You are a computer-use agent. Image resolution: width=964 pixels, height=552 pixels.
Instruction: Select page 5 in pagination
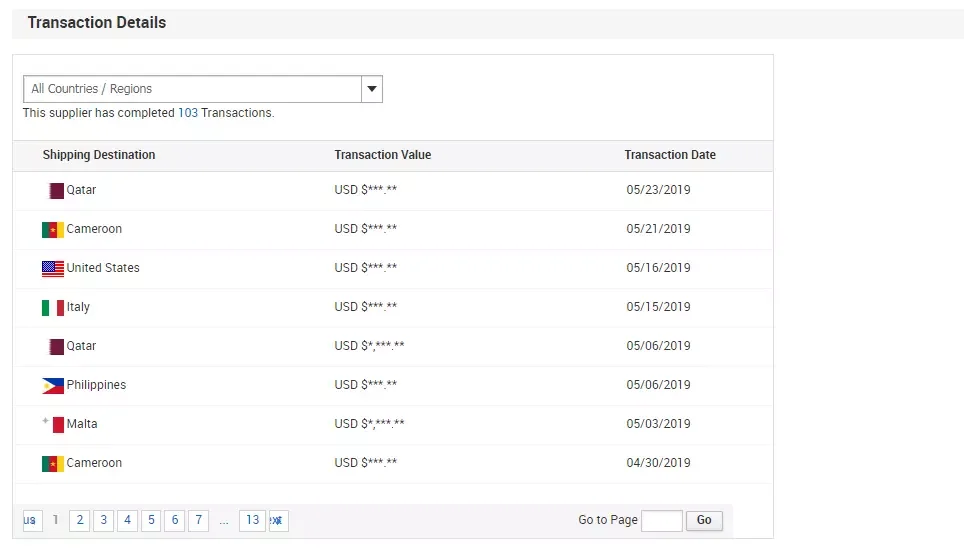pyautogui.click(x=151, y=520)
